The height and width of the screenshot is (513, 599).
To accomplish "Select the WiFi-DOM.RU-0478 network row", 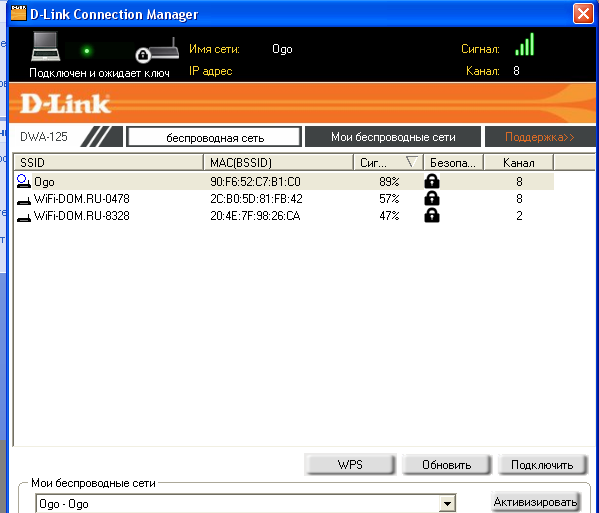I will (x=284, y=199).
